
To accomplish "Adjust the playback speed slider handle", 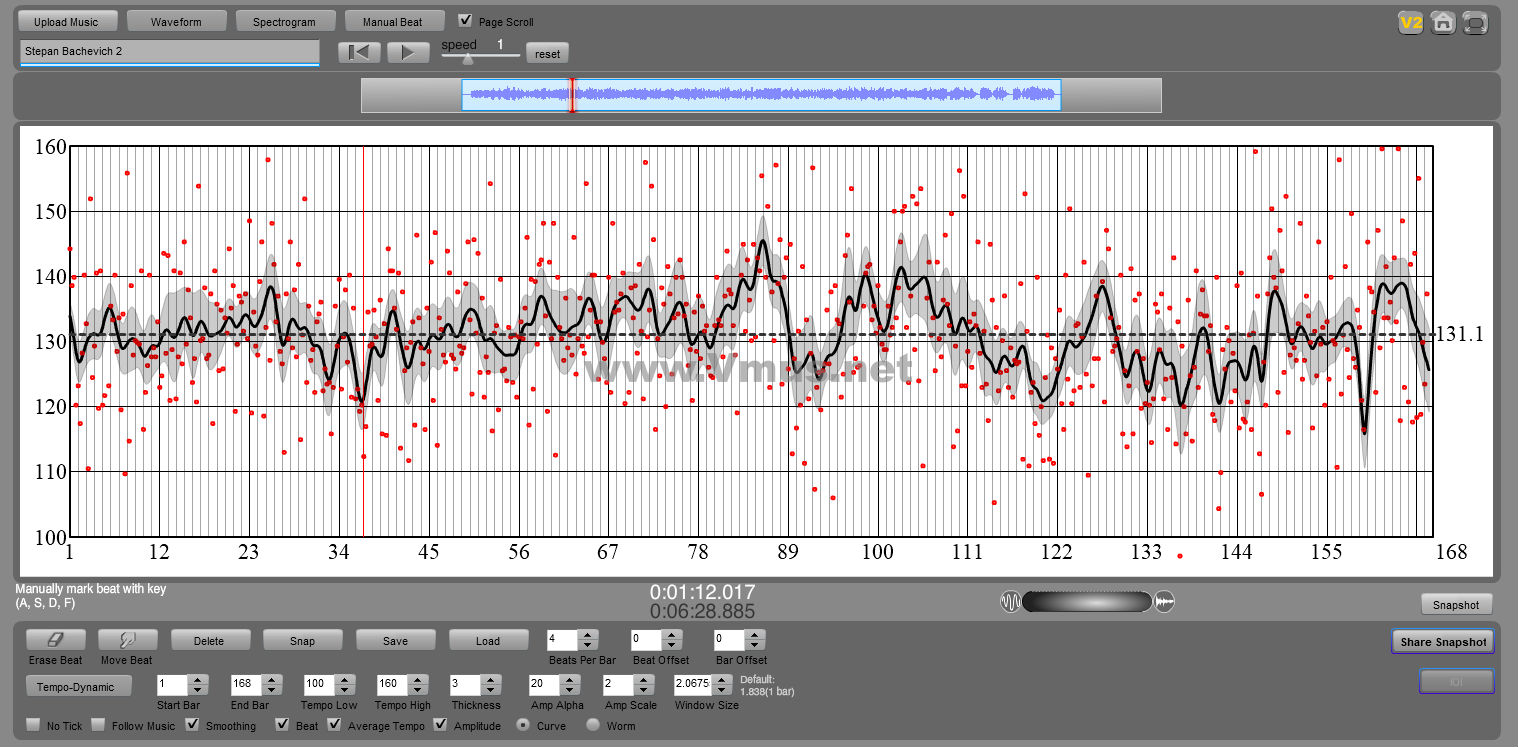I will pos(467,59).
